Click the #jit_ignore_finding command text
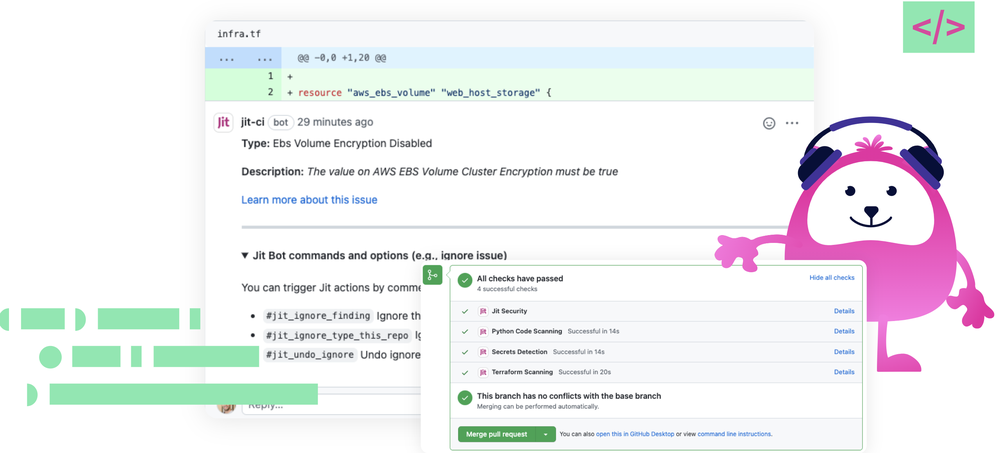The image size is (1000, 453). tap(318, 316)
